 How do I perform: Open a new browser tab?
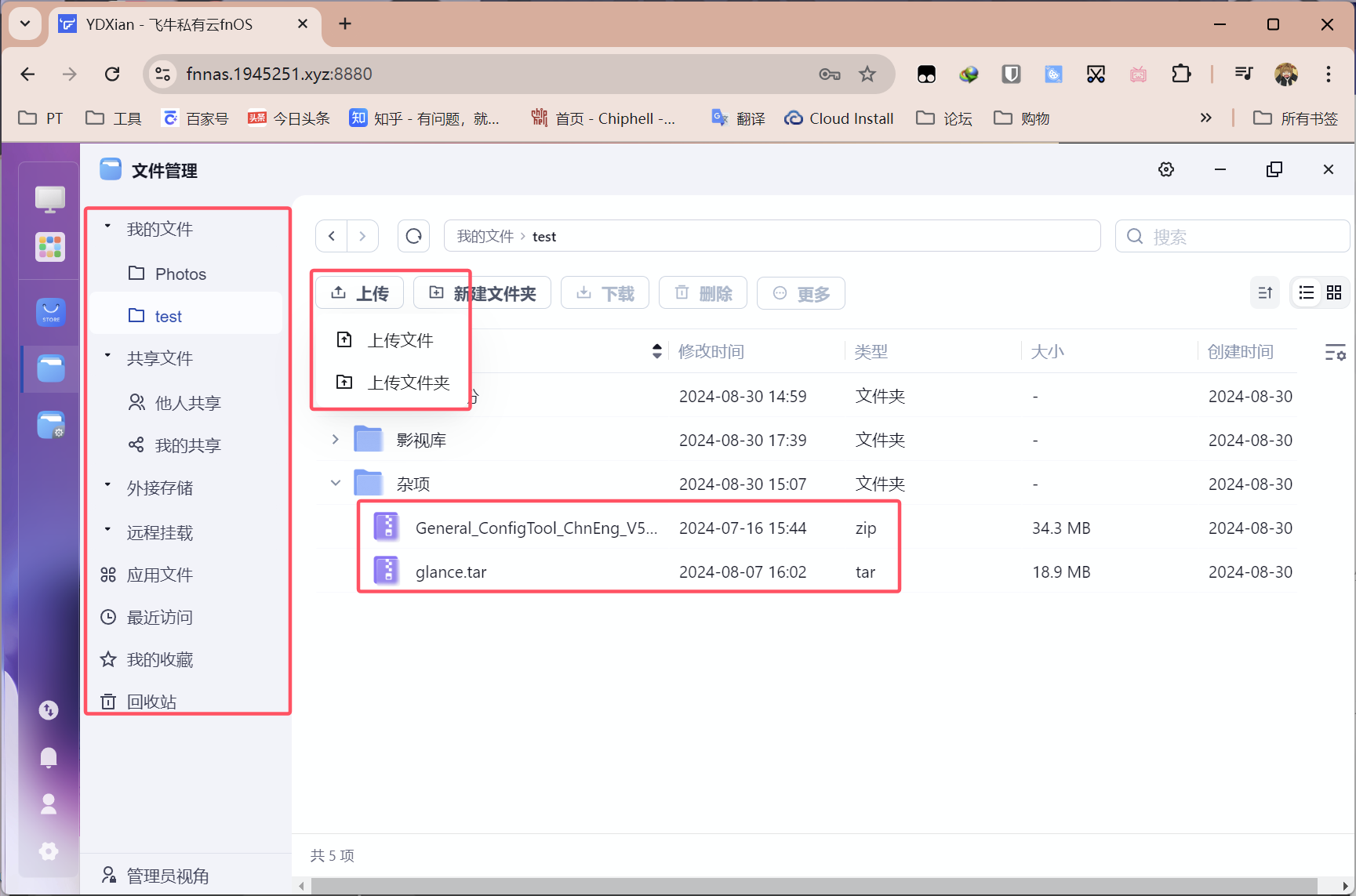tap(345, 24)
